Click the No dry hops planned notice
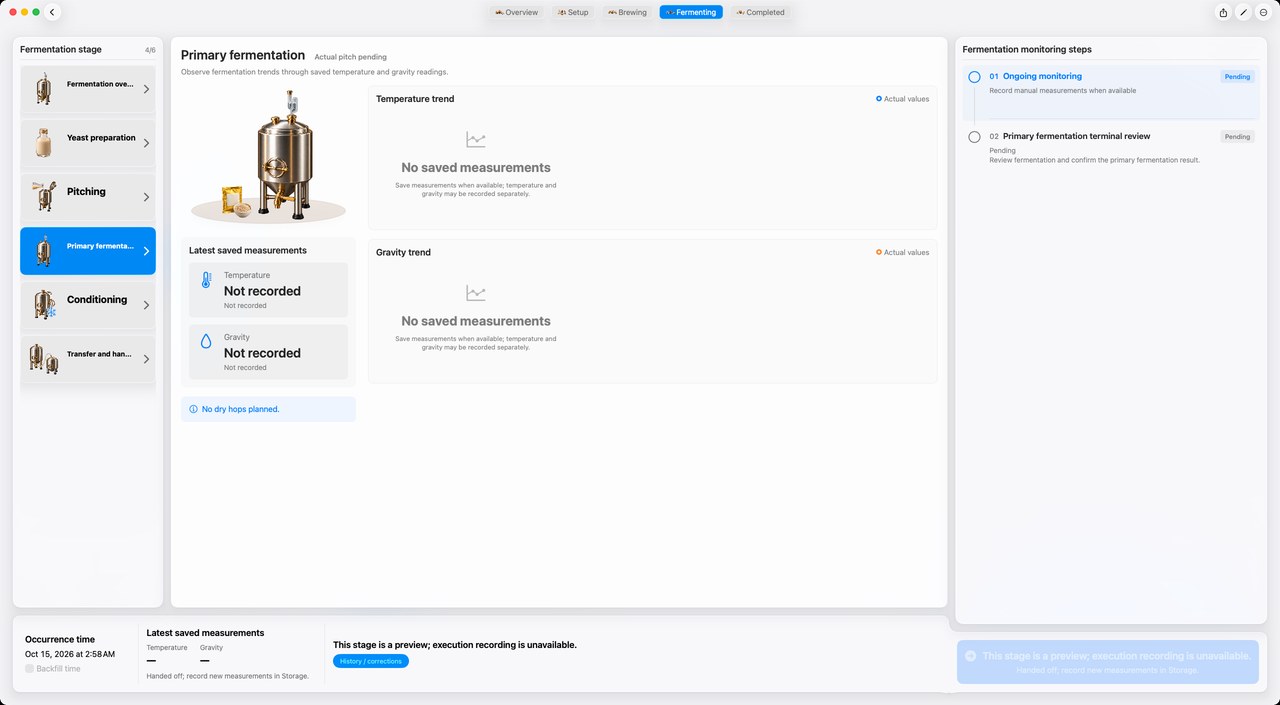The image size is (1280, 705). (268, 409)
